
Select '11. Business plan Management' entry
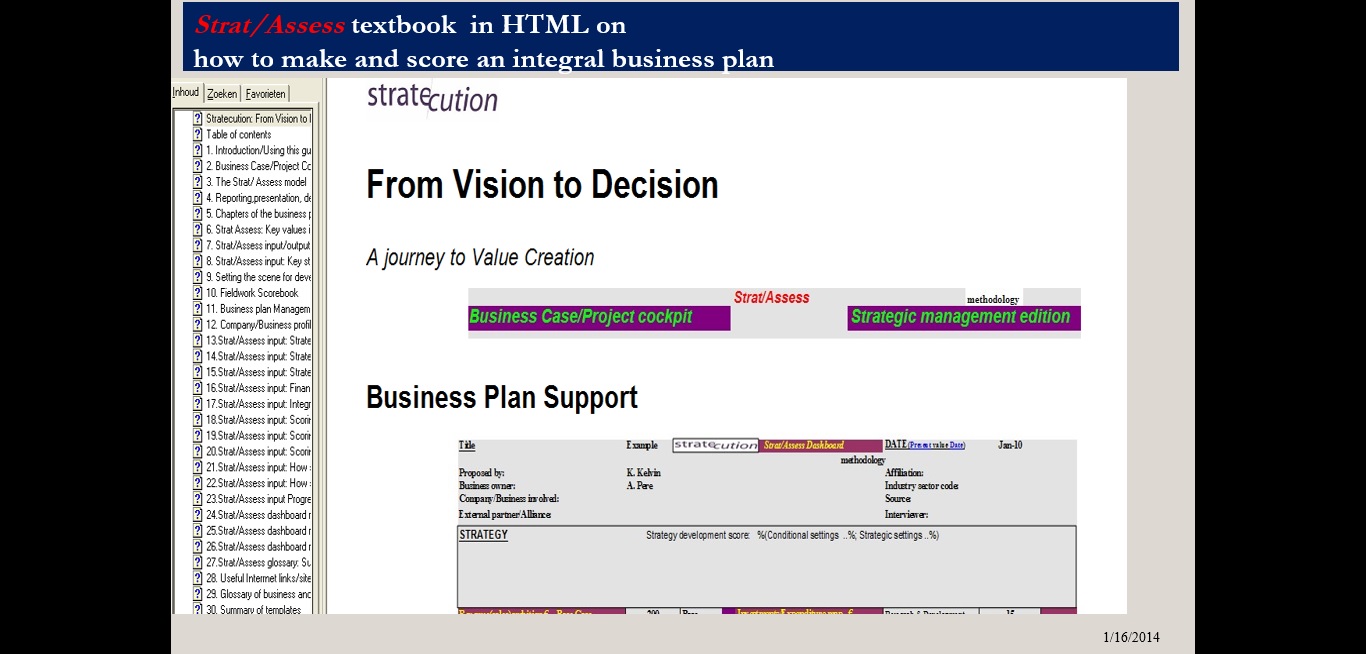pyautogui.click(x=258, y=309)
